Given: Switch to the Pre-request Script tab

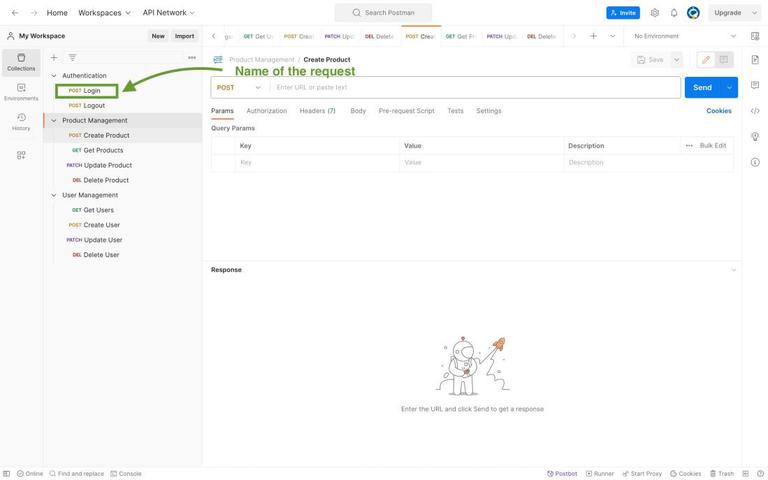Looking at the screenshot, I should pos(407,111).
